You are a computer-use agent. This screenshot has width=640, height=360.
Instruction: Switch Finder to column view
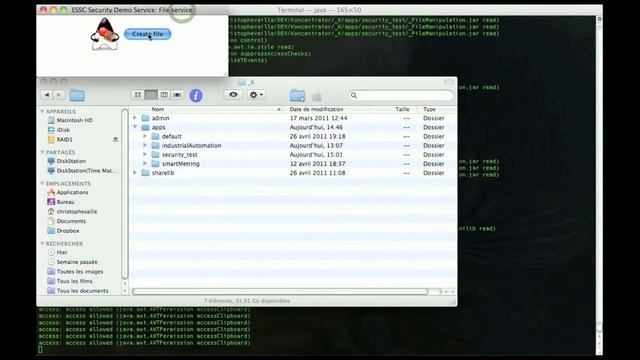(x=164, y=95)
